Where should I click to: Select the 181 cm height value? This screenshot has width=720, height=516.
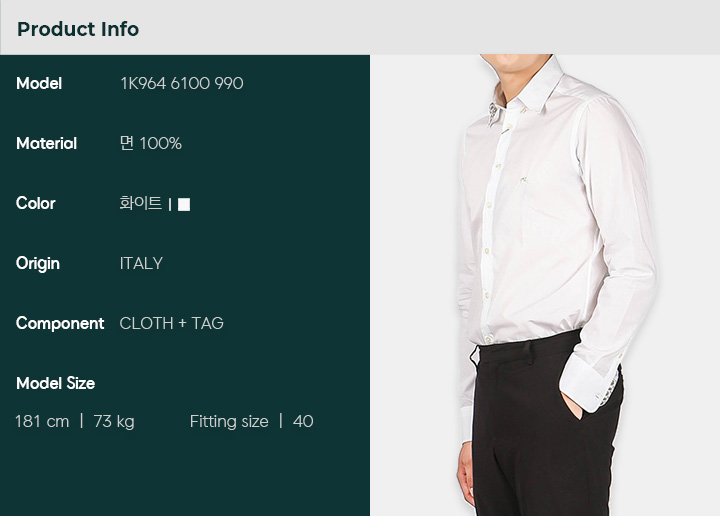(x=42, y=421)
